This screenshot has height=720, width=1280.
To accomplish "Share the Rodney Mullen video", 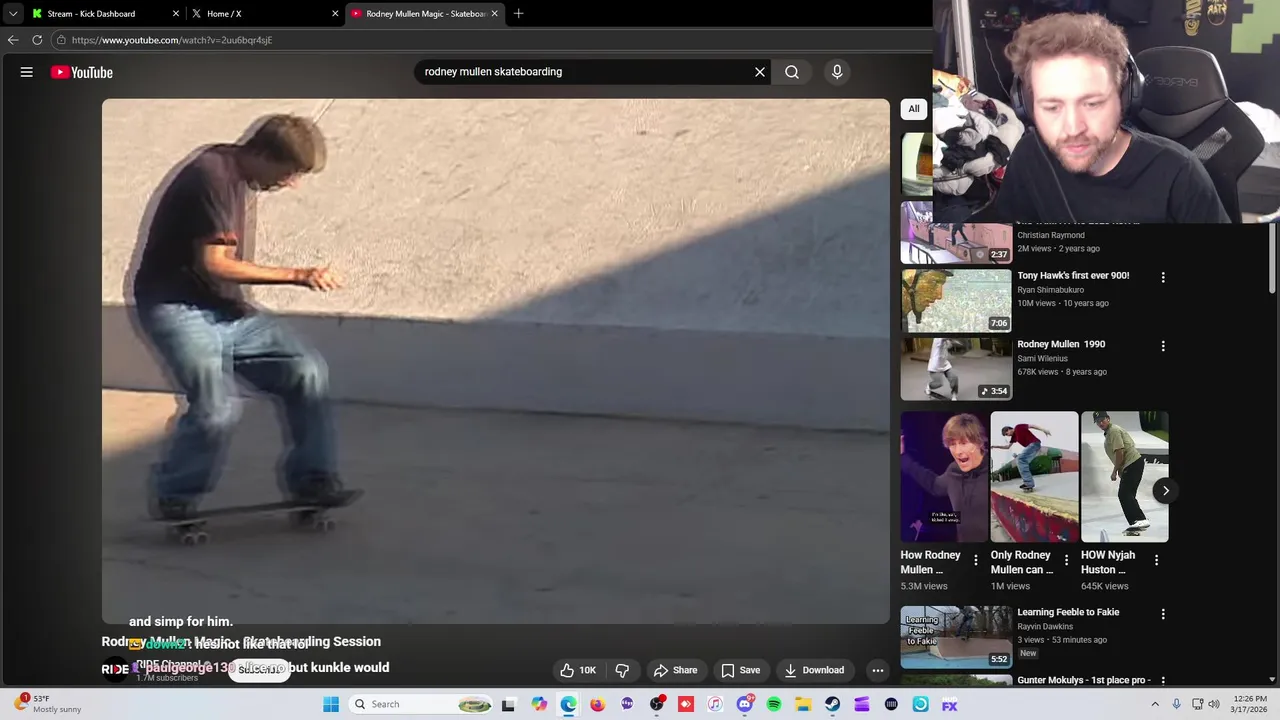I will point(675,670).
